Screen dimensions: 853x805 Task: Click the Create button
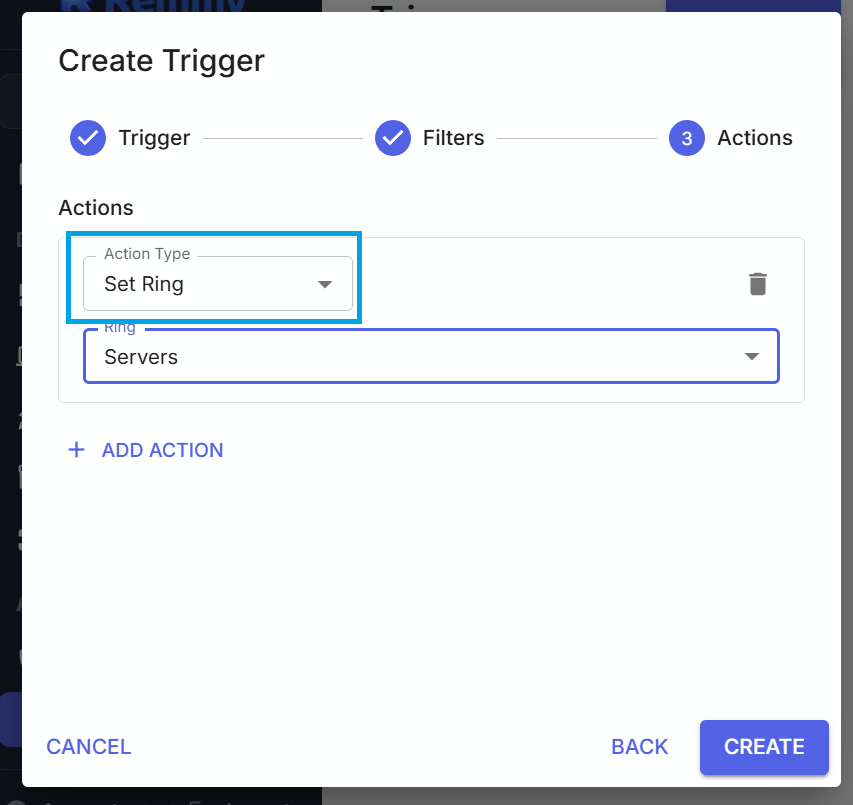click(x=764, y=747)
